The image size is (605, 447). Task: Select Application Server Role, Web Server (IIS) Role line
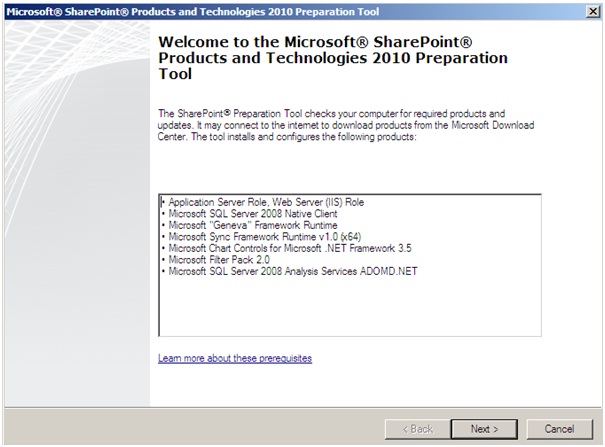point(265,202)
